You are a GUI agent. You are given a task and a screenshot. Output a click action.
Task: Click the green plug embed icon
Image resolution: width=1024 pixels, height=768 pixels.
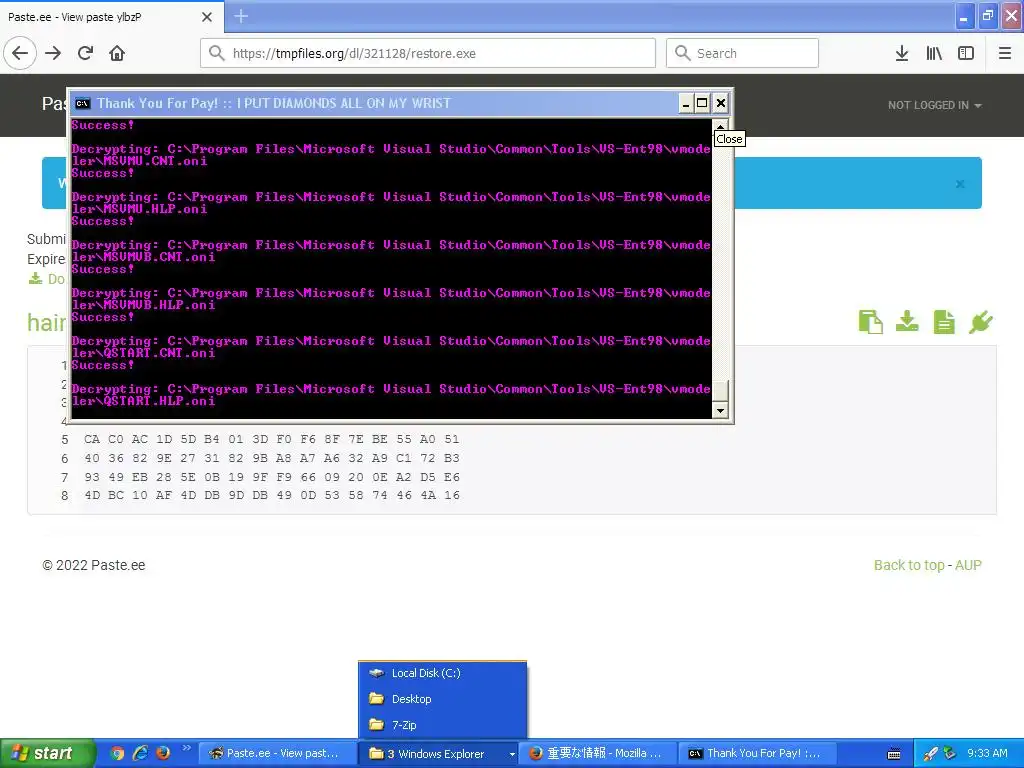coord(981,322)
